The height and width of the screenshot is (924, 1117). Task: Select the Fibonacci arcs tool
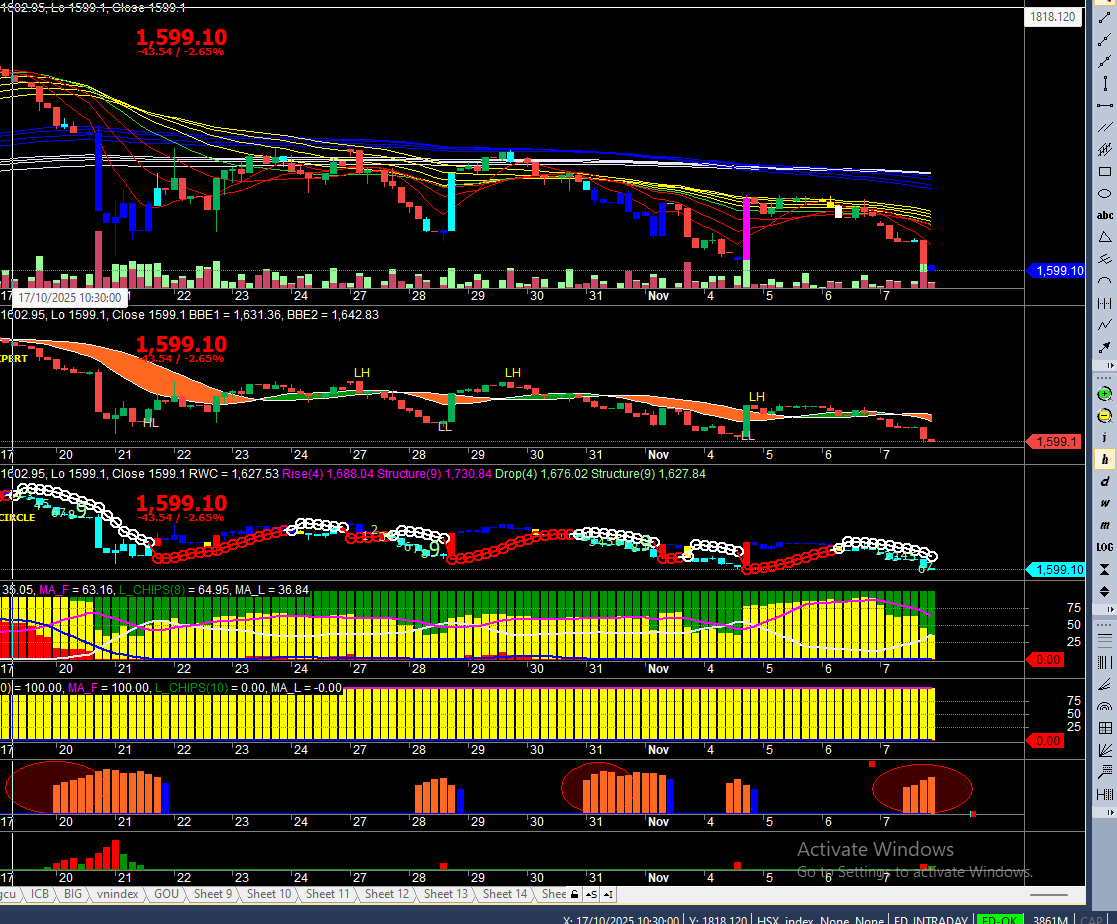tap(1104, 706)
